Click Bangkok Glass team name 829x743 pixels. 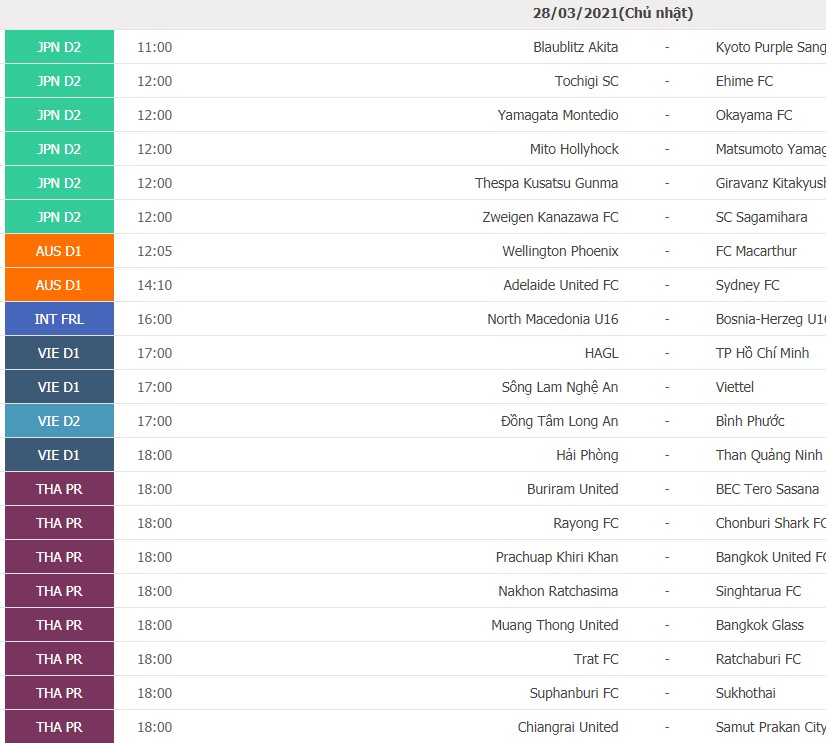click(x=759, y=625)
